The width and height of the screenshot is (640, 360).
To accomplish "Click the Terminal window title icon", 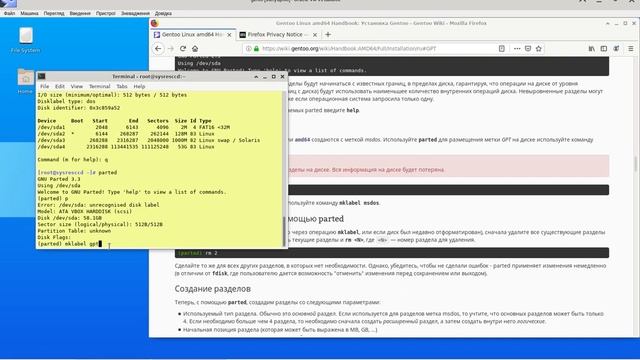I will tap(42, 76).
